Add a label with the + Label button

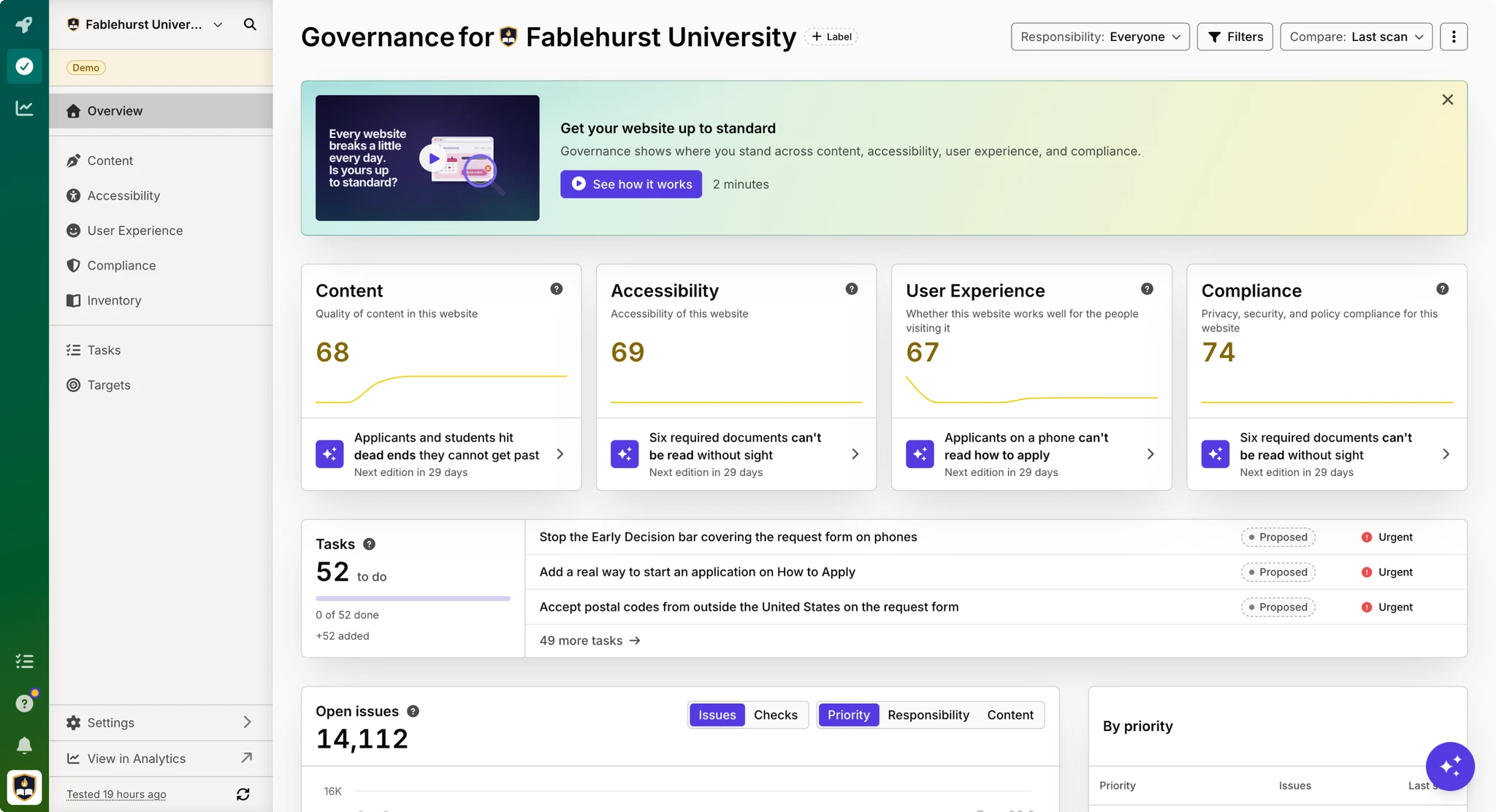(831, 37)
